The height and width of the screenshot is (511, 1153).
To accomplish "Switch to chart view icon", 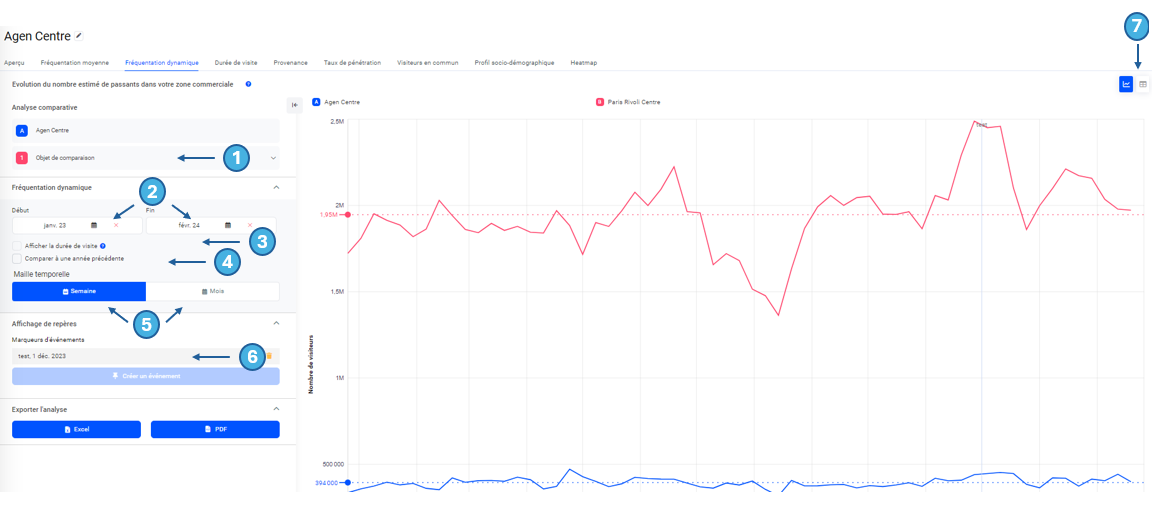I will pos(1126,84).
